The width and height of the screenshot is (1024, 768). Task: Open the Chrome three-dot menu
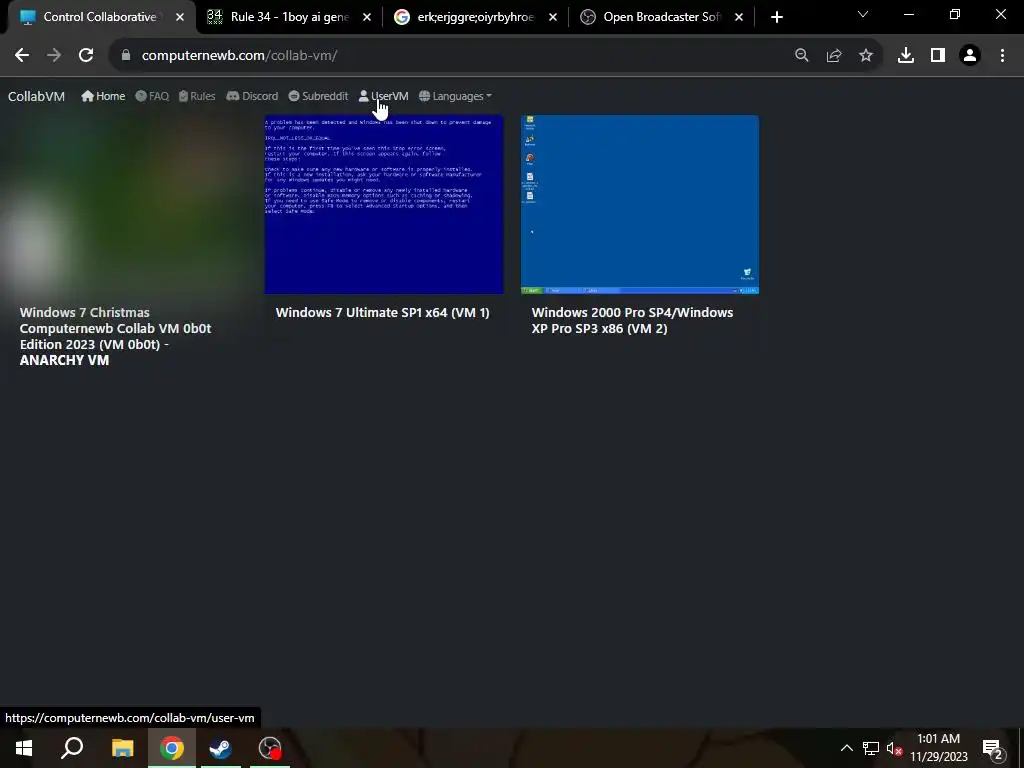point(1002,56)
